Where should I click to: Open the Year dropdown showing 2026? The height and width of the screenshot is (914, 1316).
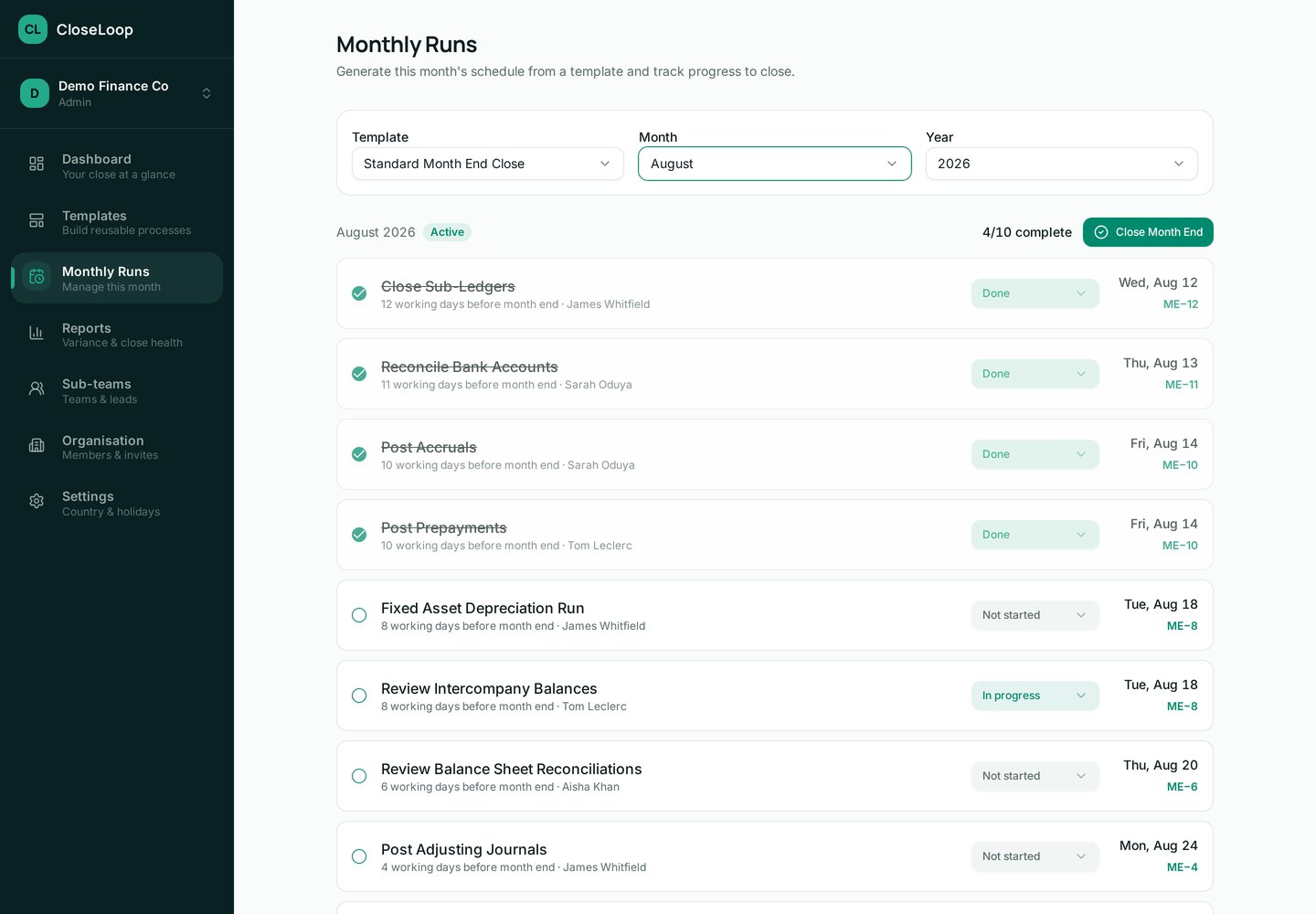pos(1062,164)
